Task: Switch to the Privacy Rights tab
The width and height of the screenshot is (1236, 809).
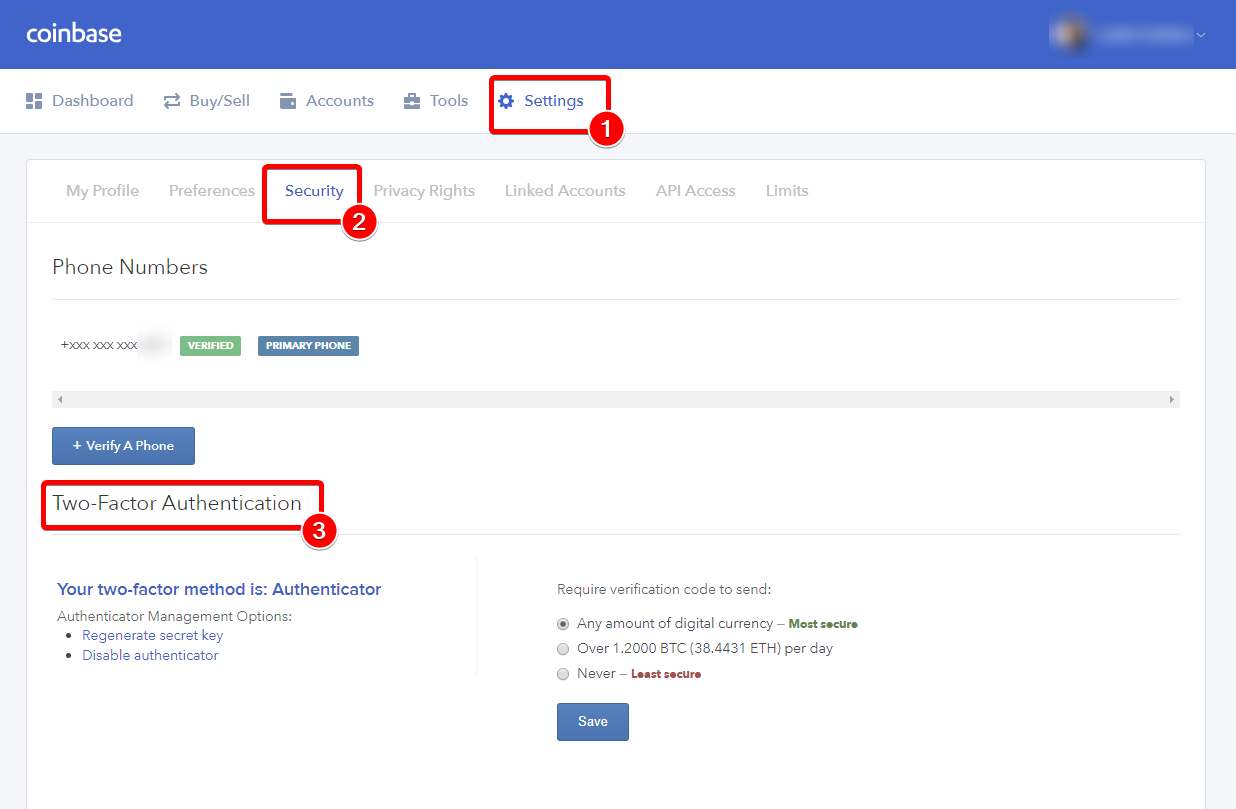Action: click(x=424, y=191)
